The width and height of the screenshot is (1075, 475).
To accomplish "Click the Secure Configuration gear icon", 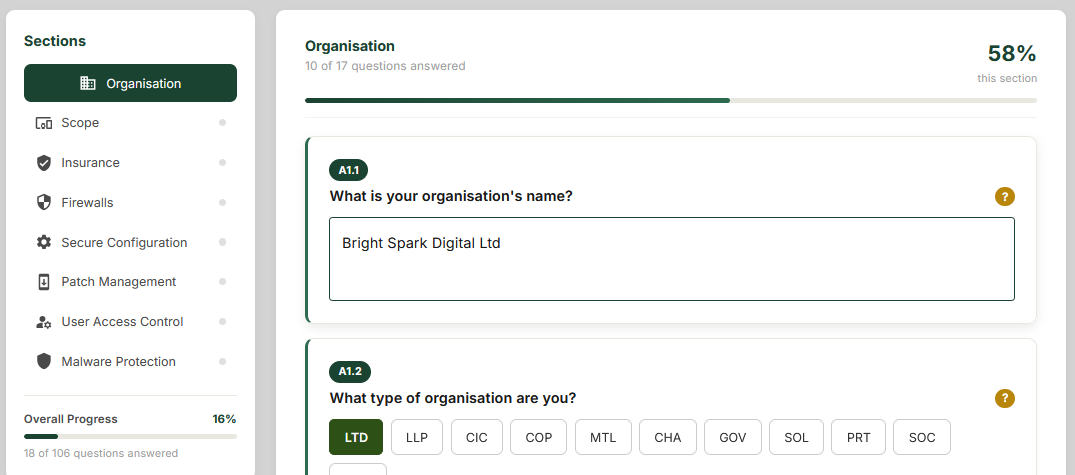I will 43,242.
